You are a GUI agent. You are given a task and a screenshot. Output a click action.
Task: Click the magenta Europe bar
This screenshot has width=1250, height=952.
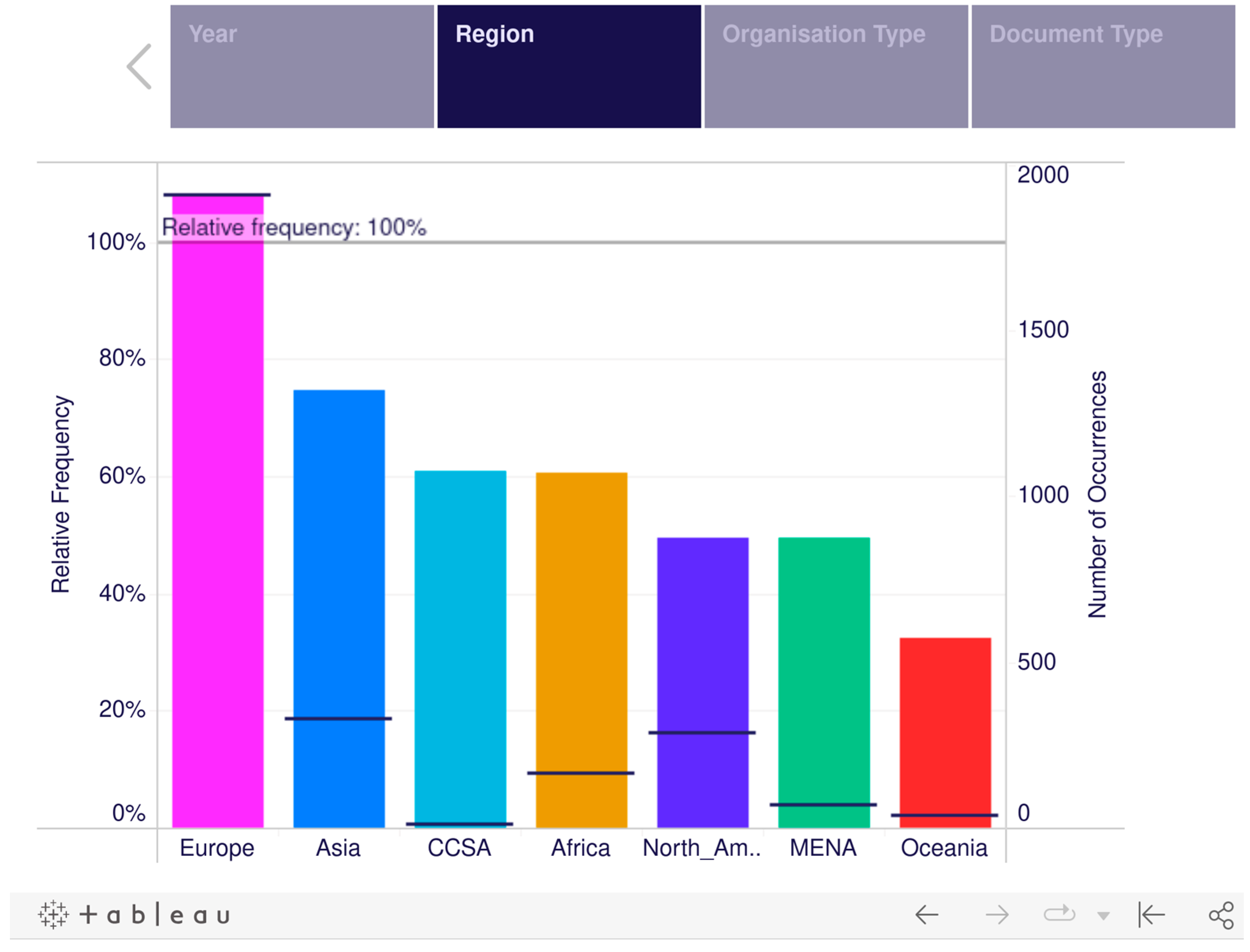click(218, 510)
